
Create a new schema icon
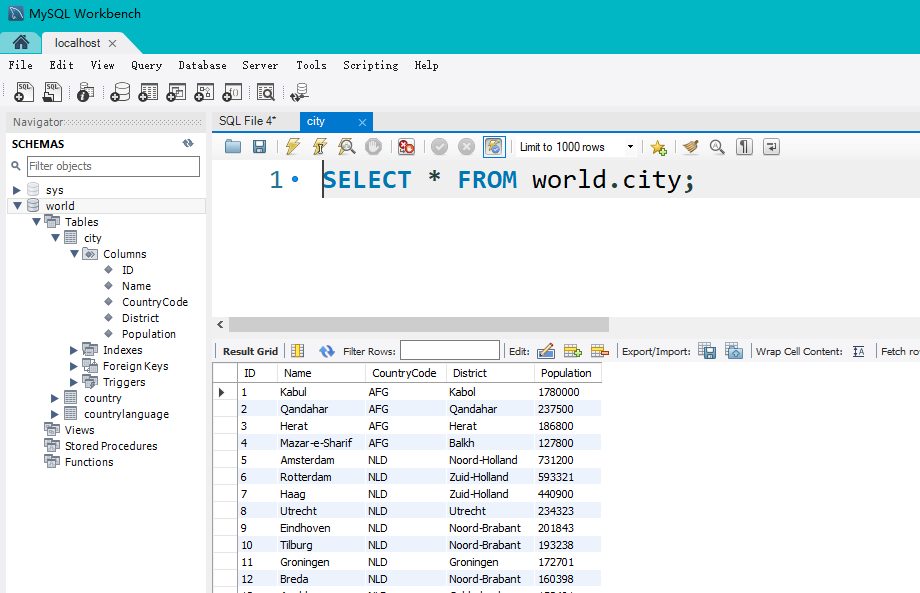pos(120,92)
